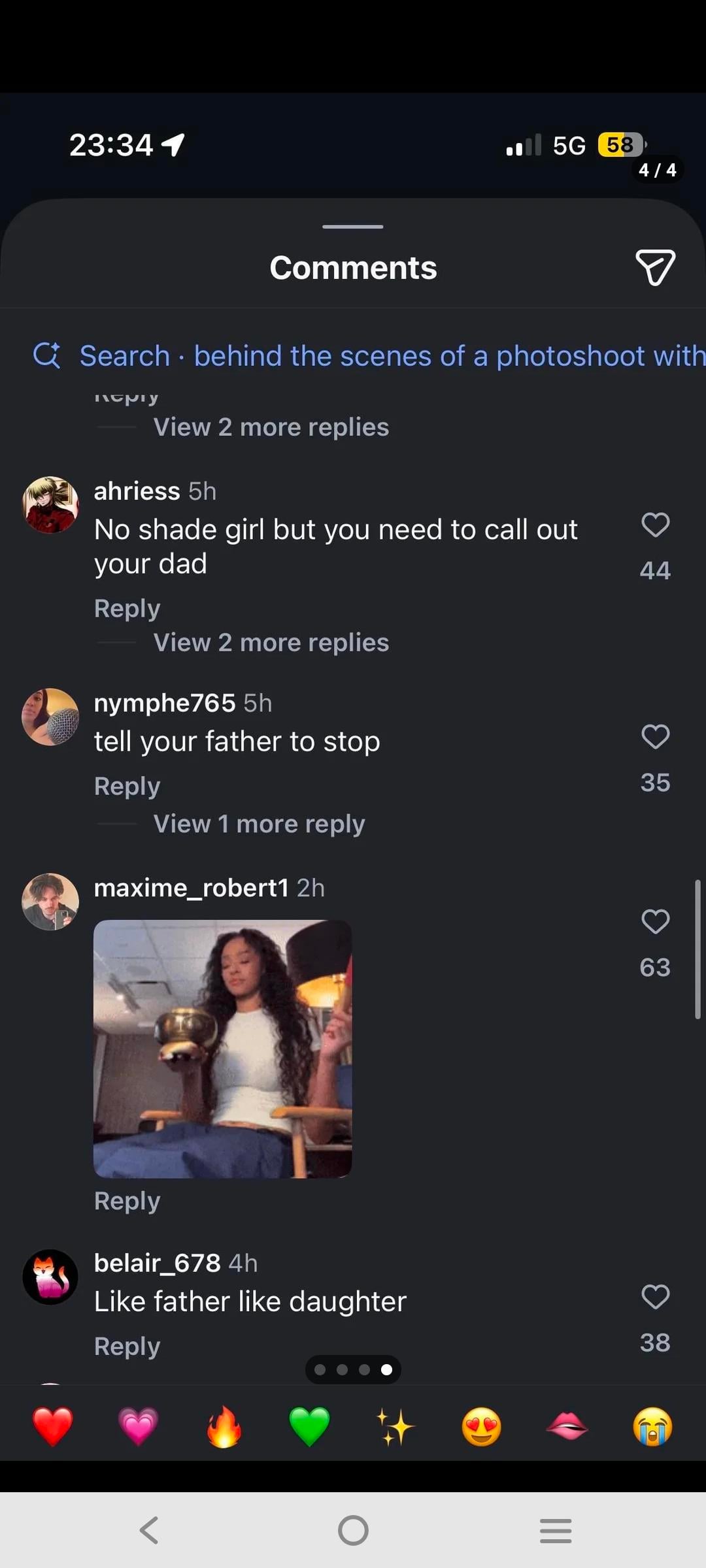Open the behind the scenes search suggestion
This screenshot has width=706, height=1568.
click(x=392, y=356)
